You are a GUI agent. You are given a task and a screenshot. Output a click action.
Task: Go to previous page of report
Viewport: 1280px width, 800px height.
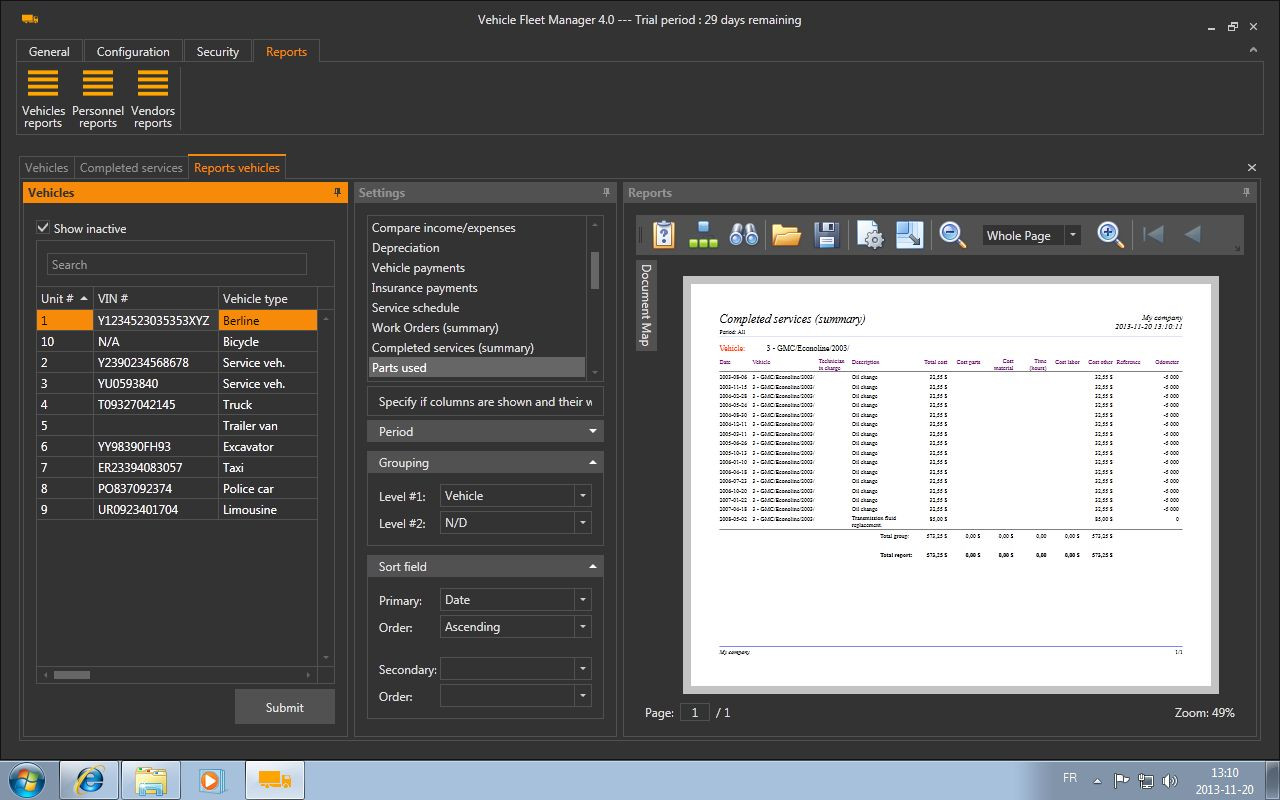point(1192,235)
